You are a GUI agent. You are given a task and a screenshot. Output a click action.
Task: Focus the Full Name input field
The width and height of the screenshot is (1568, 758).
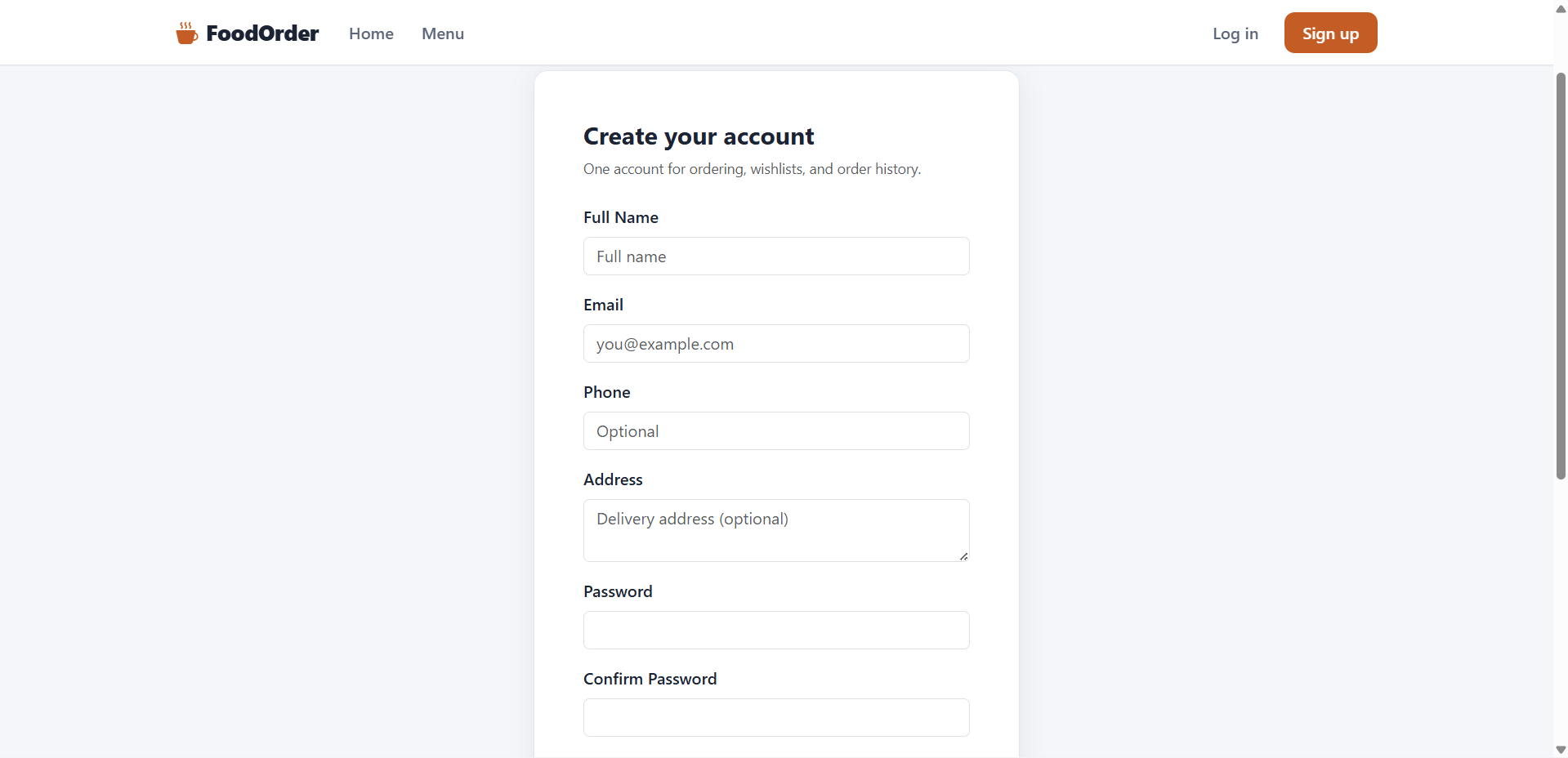pos(776,256)
